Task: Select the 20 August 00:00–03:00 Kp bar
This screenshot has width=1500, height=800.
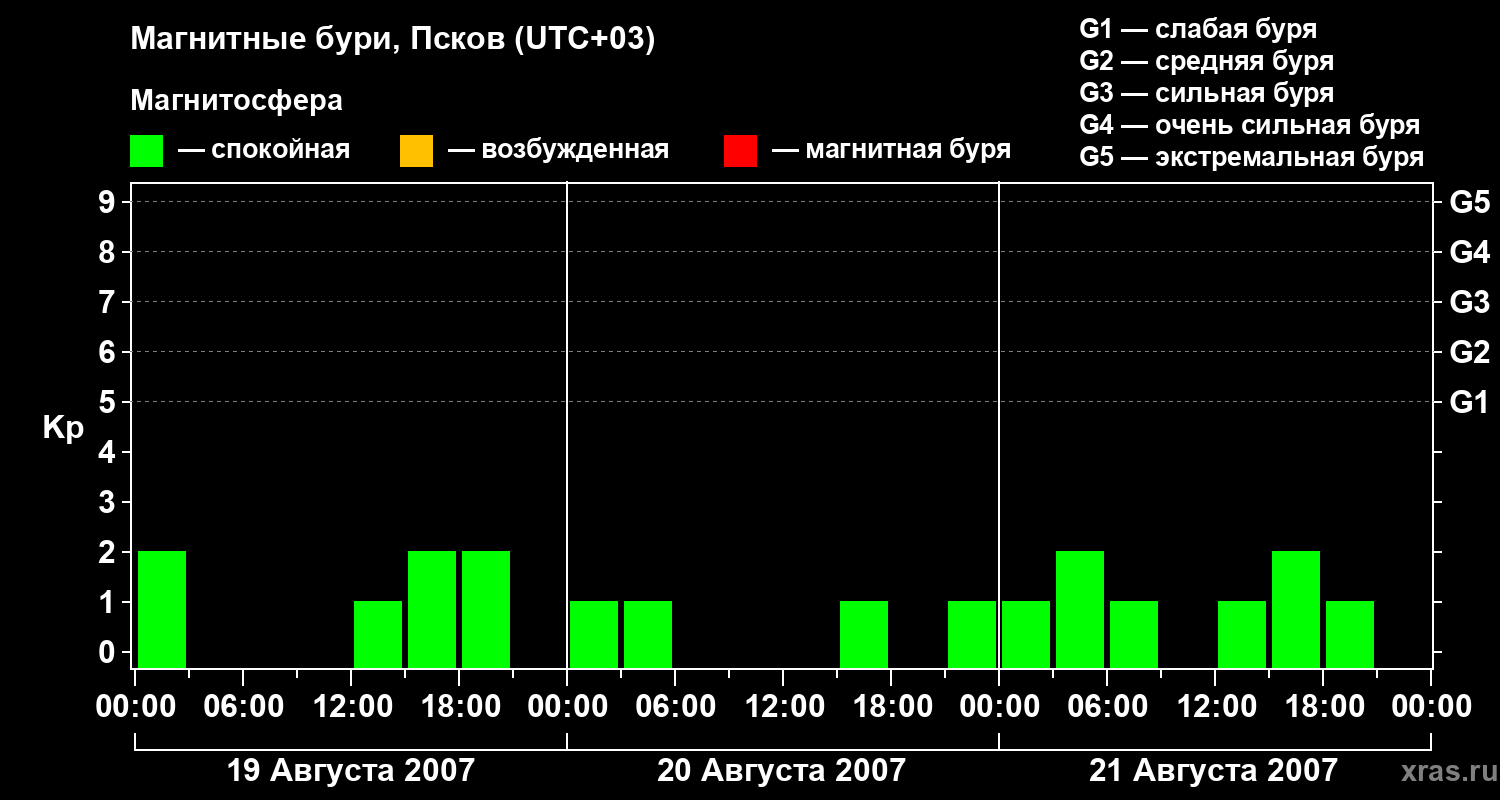Action: pos(594,634)
